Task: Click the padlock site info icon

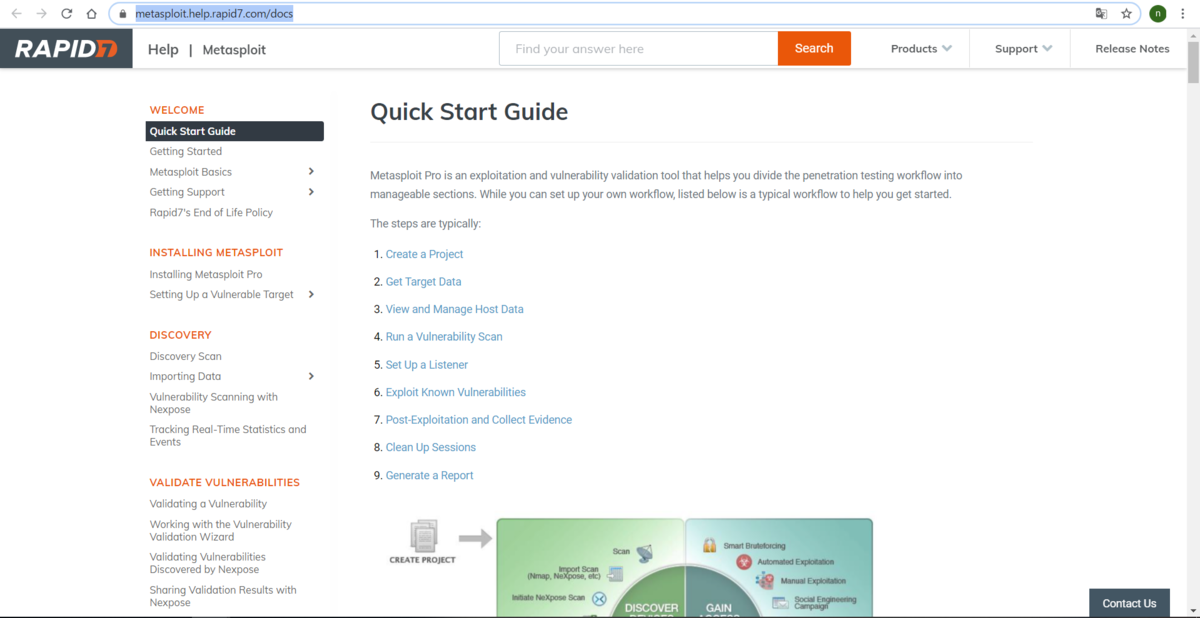Action: click(x=123, y=14)
